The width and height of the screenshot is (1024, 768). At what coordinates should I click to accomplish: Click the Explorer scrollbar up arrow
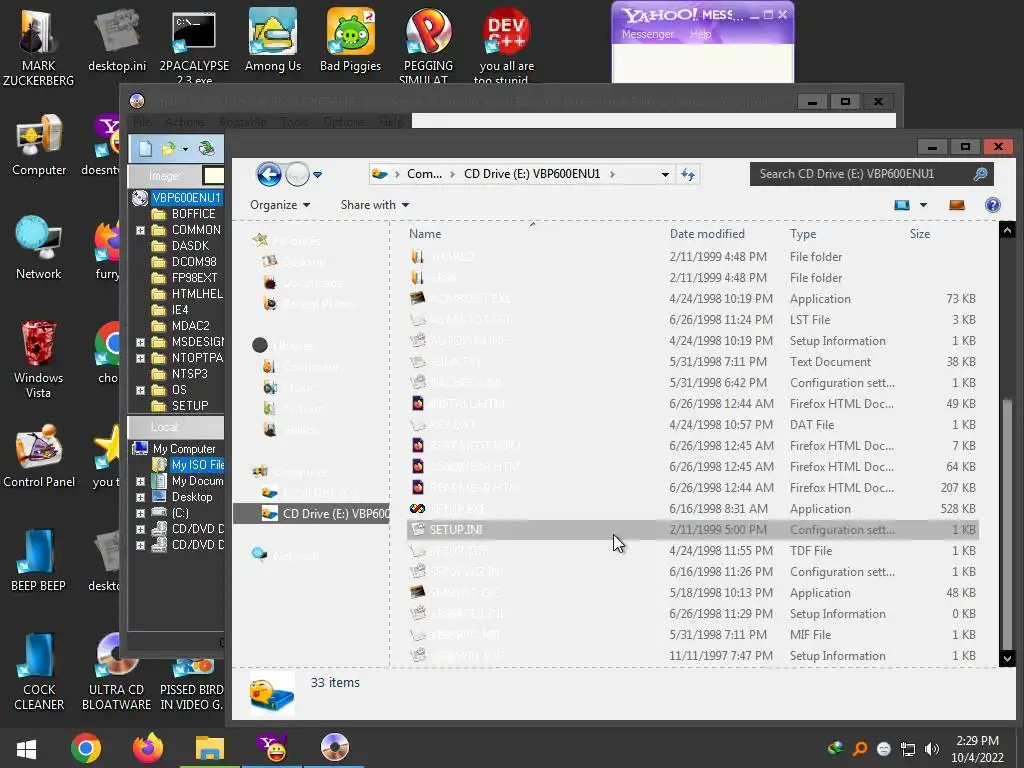(1007, 229)
